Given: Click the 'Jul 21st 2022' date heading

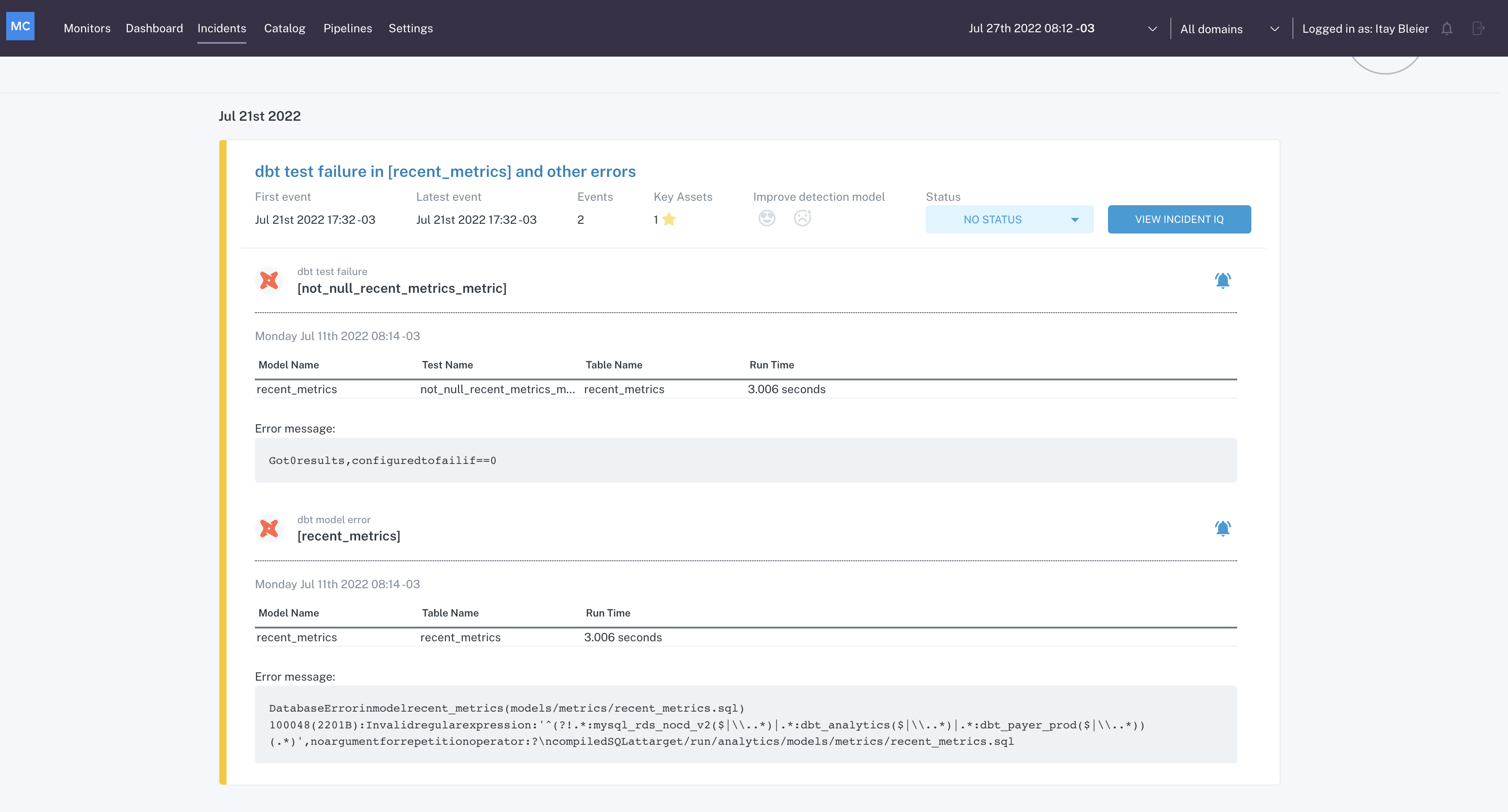Looking at the screenshot, I should pos(260,116).
